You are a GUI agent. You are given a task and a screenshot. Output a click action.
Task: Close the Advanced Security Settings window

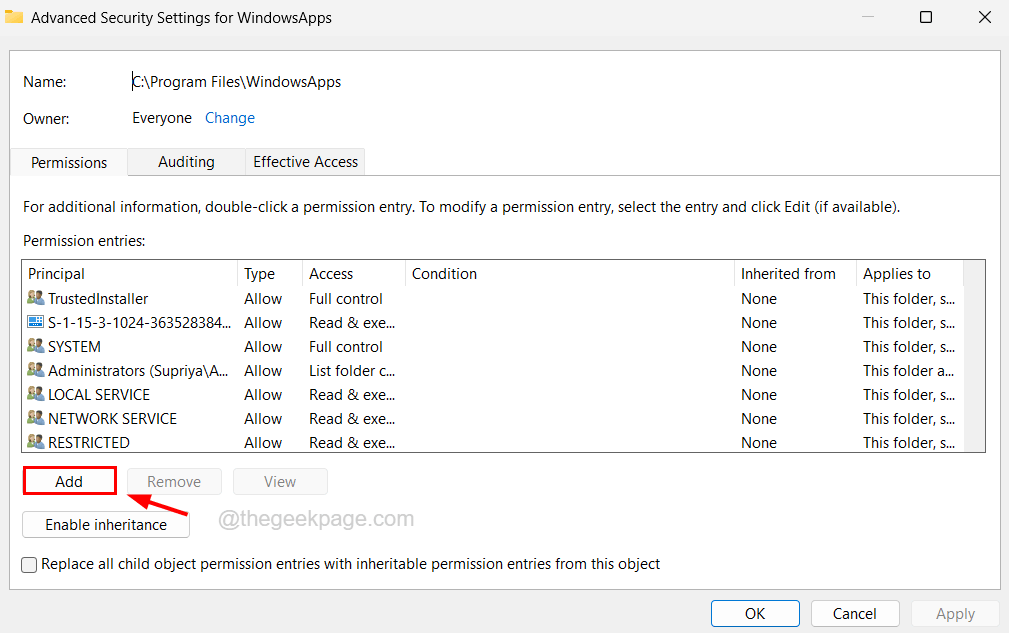click(985, 17)
